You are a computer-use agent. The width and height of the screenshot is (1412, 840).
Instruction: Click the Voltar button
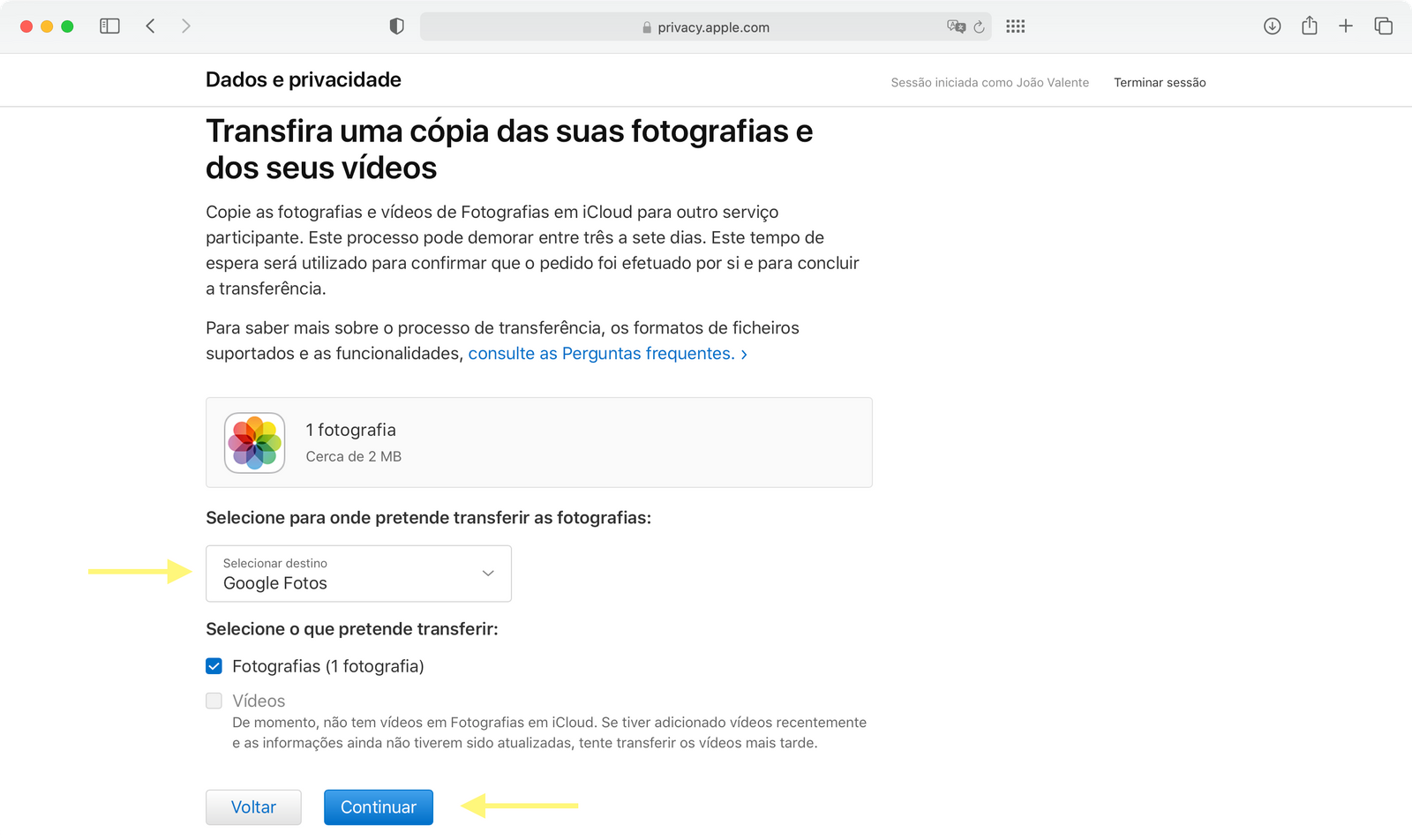pyautogui.click(x=253, y=807)
